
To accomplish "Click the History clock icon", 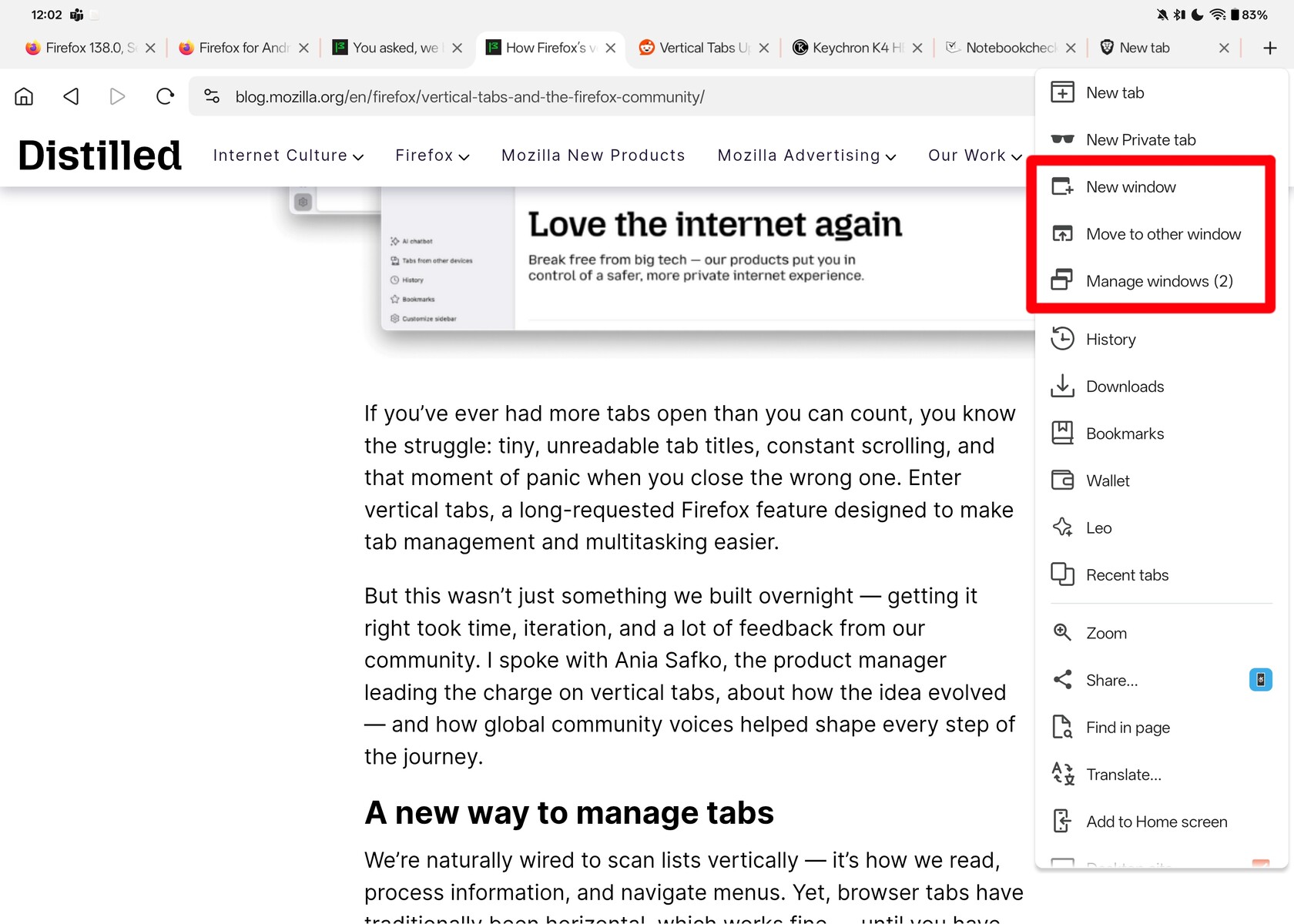I will click(x=1063, y=339).
